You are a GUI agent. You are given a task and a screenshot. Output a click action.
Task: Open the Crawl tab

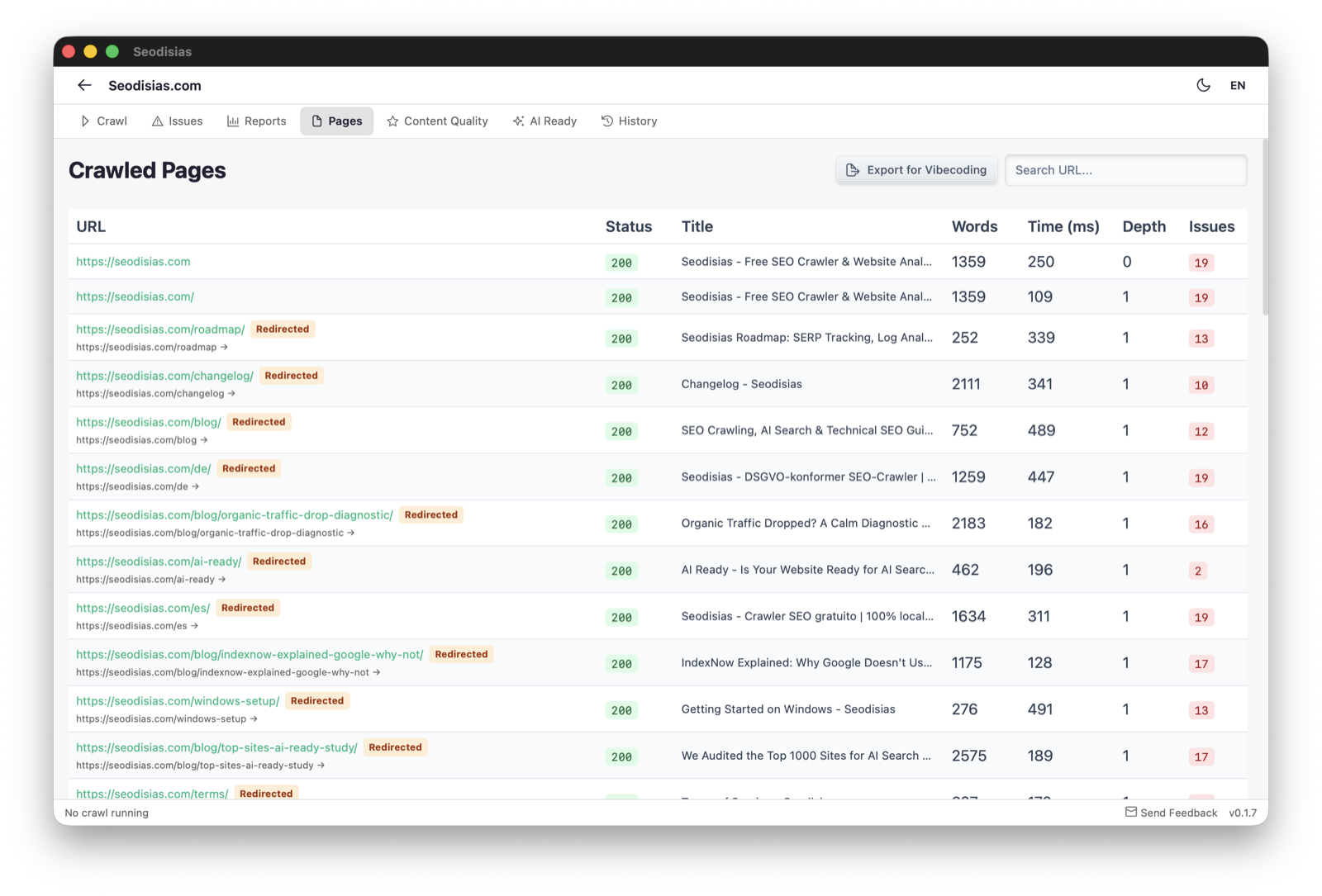coord(104,121)
